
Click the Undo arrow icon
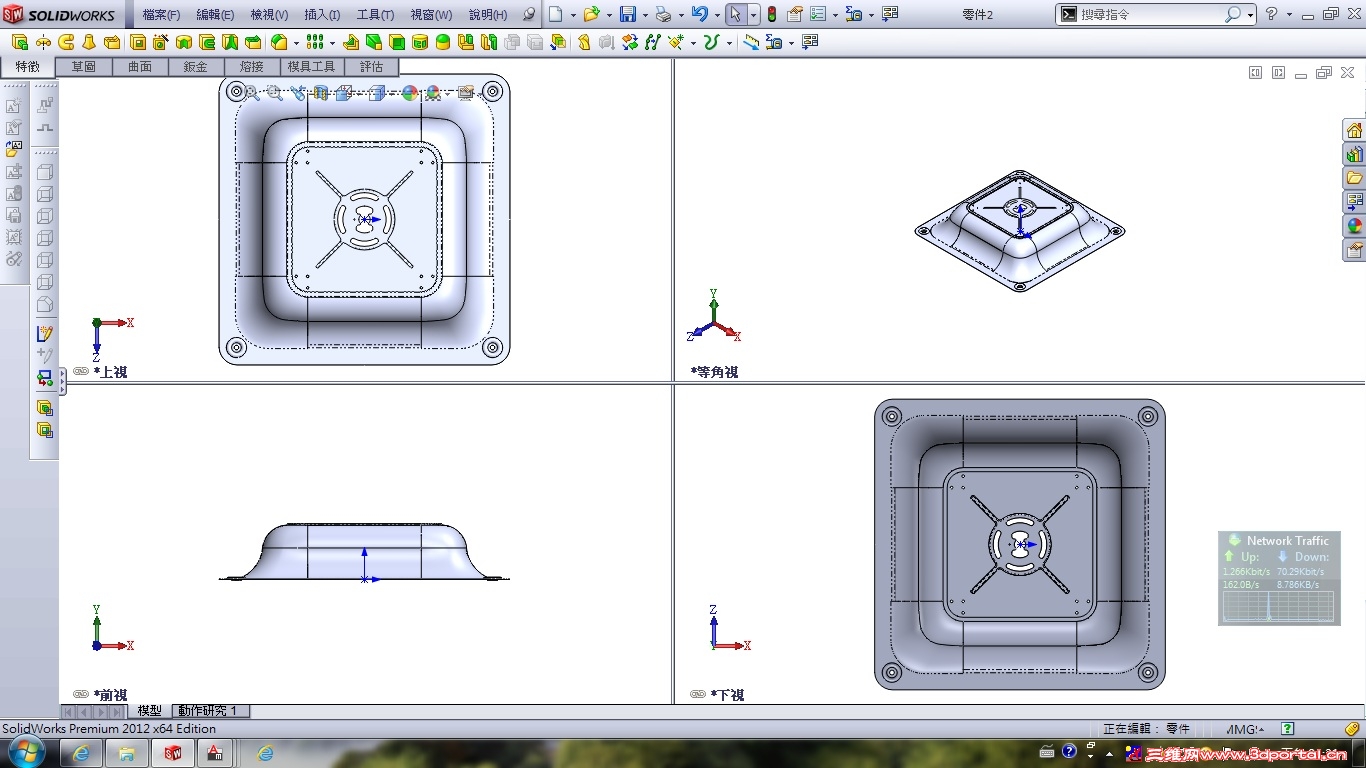(699, 15)
